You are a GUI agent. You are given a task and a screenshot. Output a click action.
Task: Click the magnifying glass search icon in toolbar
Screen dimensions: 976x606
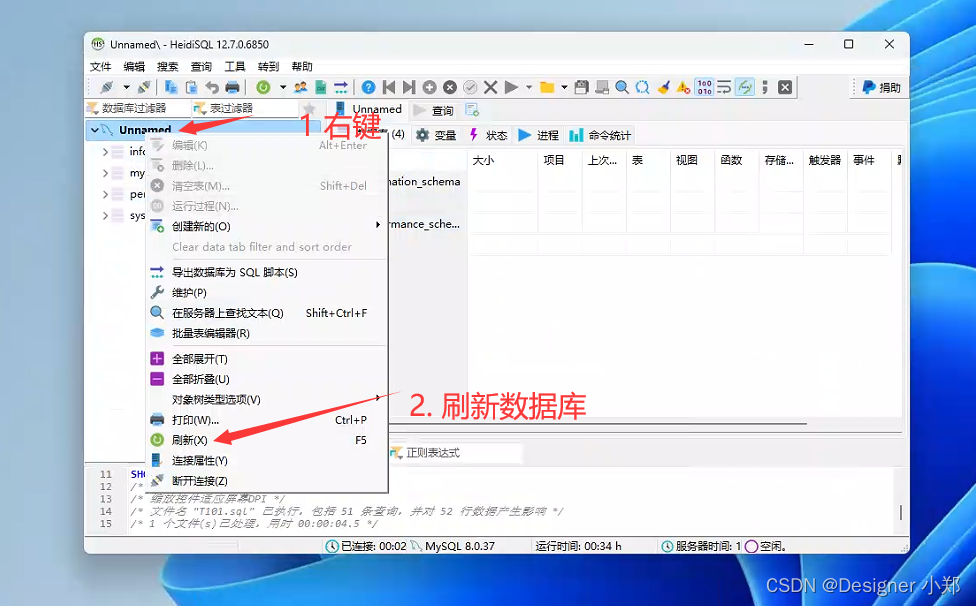tap(622, 86)
